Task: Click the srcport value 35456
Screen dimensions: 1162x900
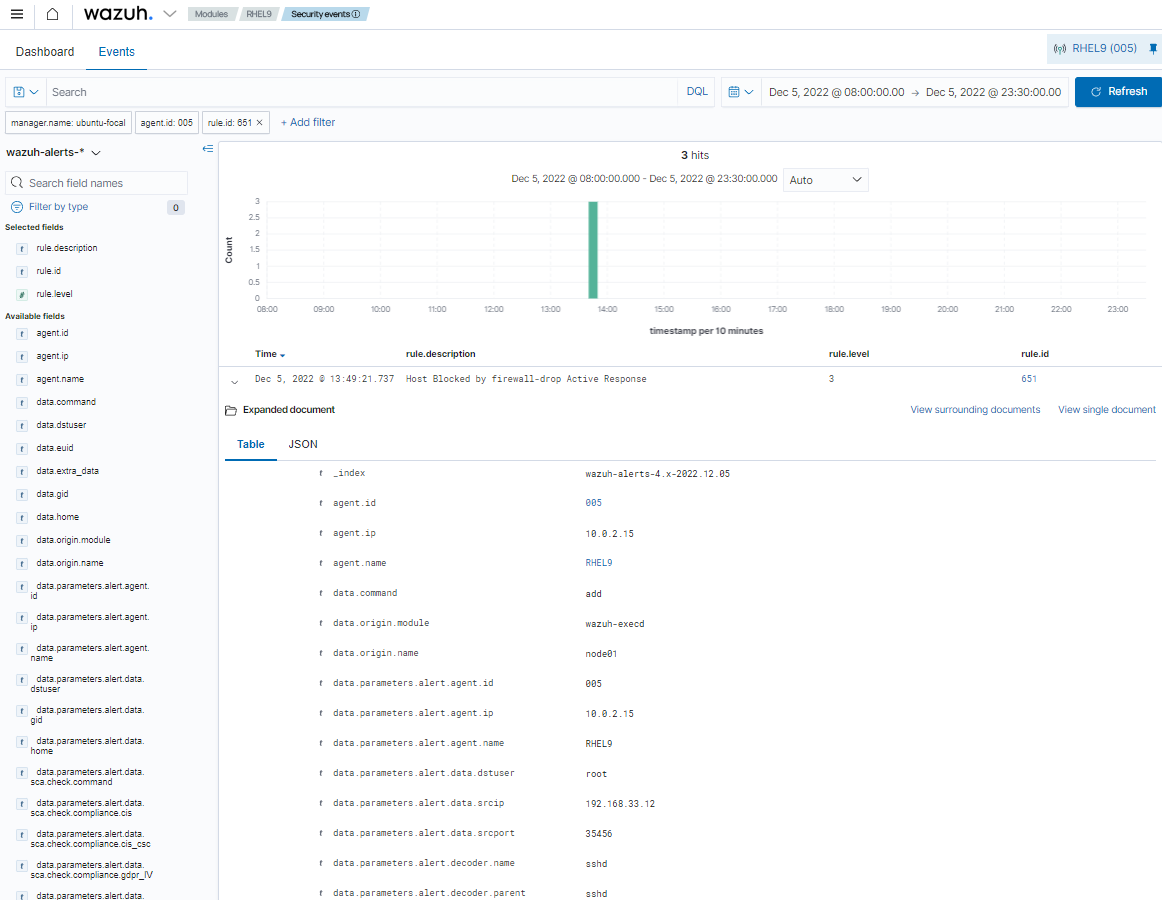Action: coord(599,834)
